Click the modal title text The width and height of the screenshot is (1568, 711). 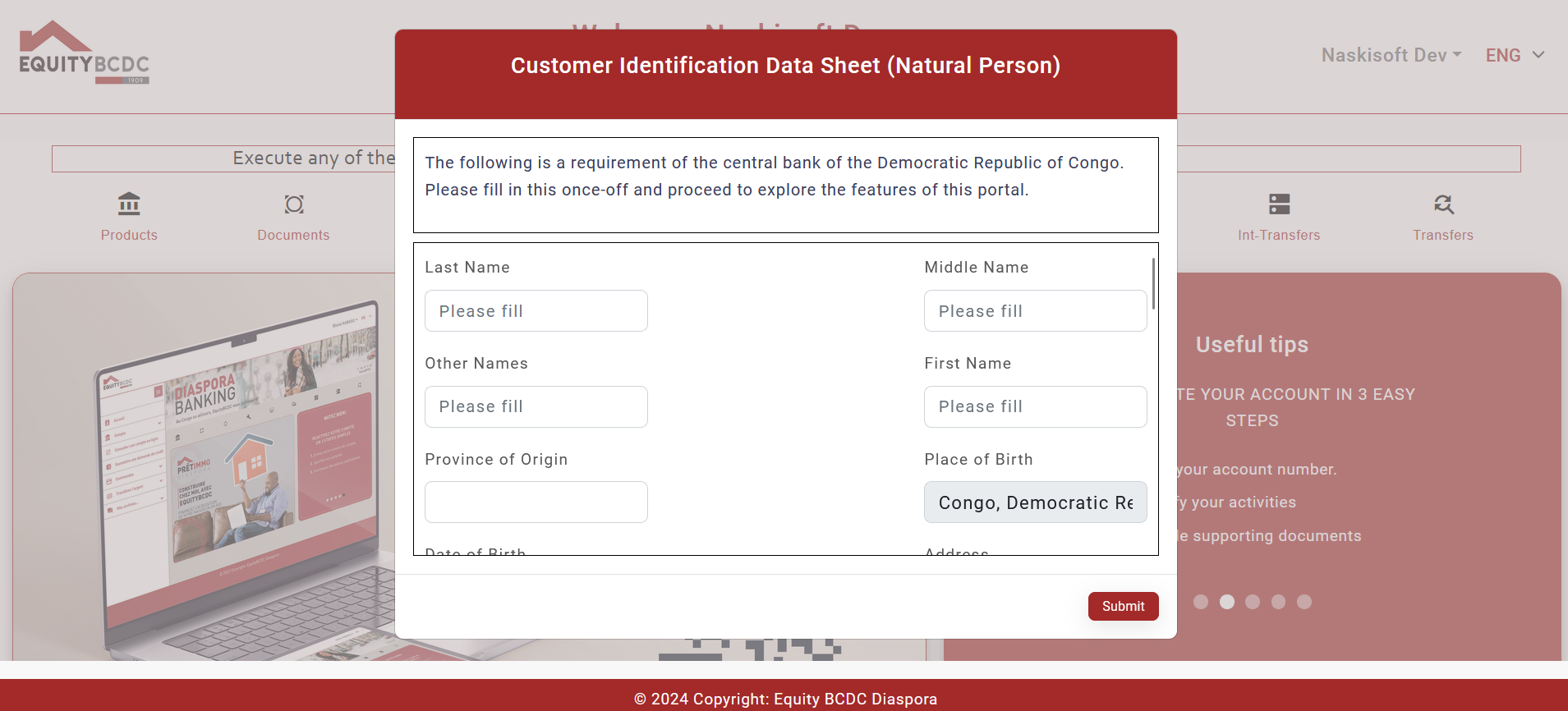pos(785,66)
